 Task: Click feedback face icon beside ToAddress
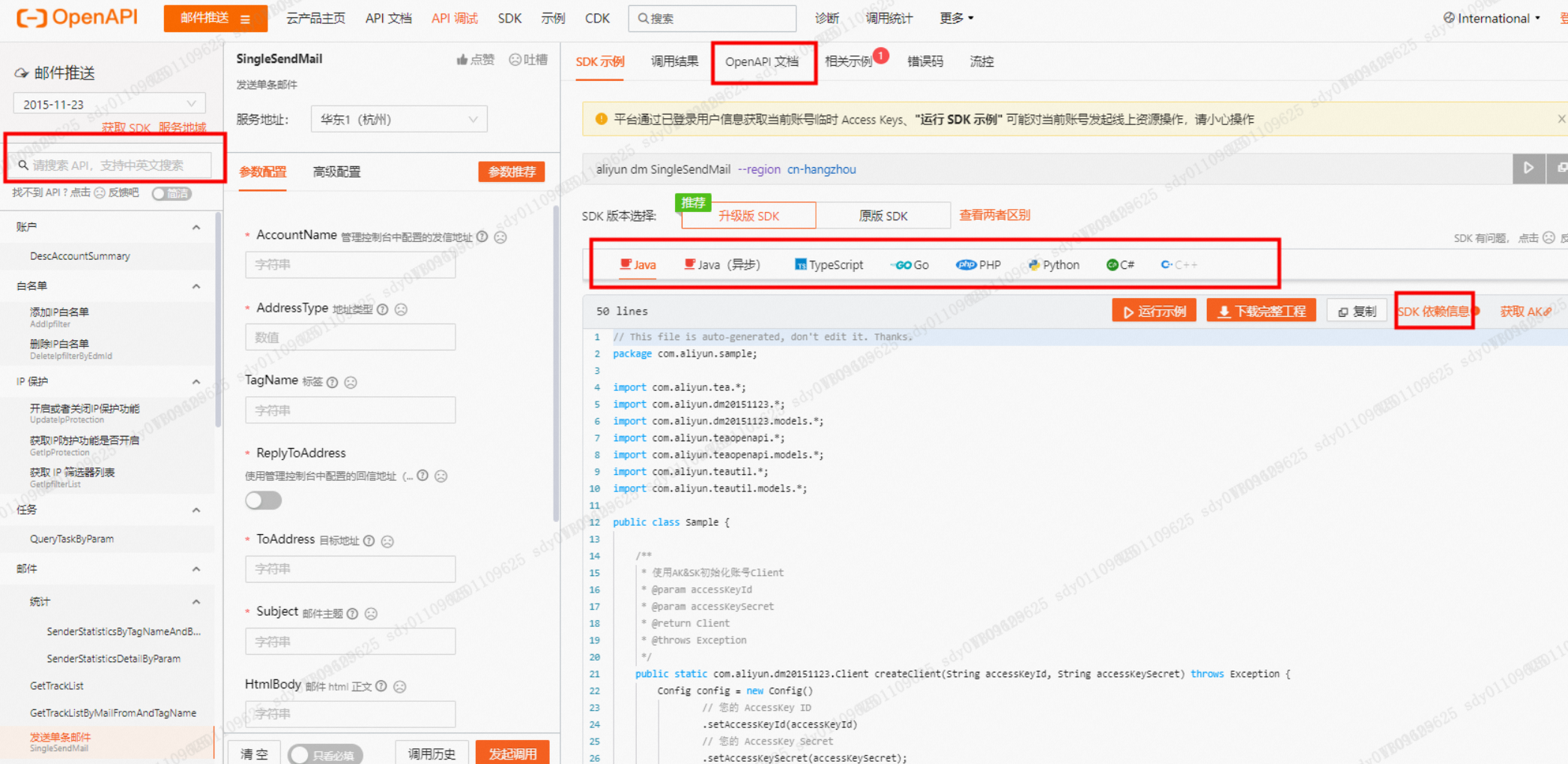pos(387,541)
